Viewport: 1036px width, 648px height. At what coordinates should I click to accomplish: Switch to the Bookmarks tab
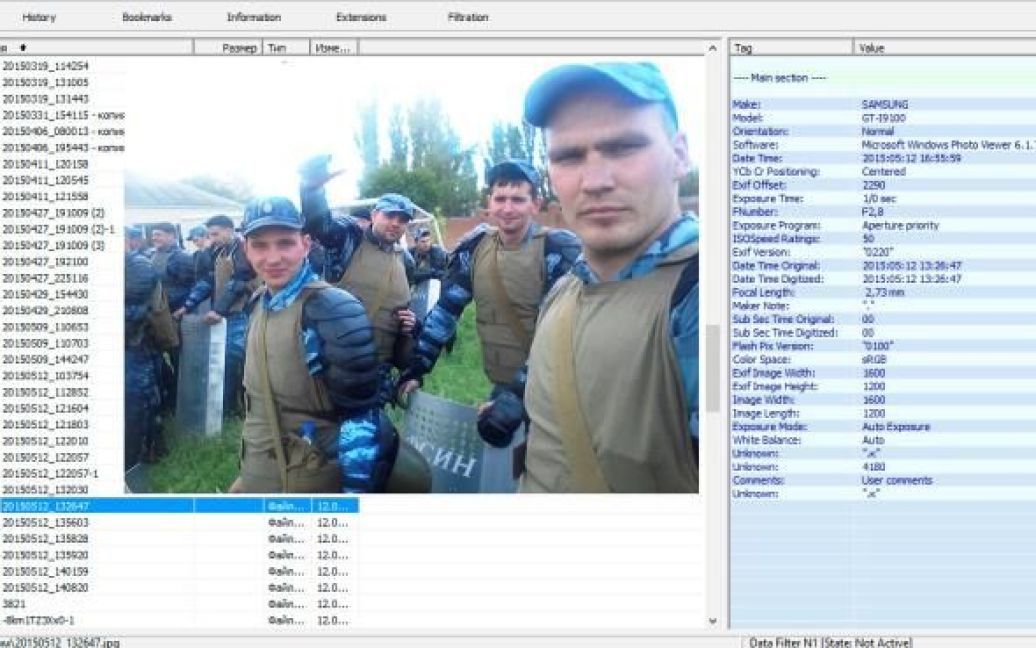147,17
